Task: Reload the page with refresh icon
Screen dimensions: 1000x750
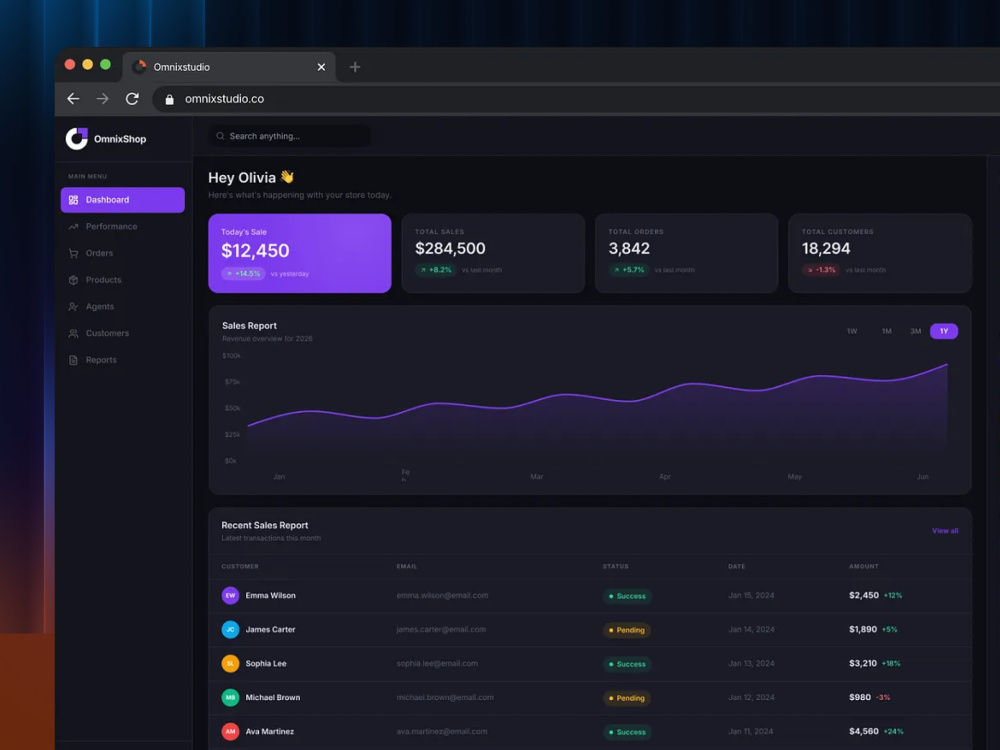Action: [x=132, y=99]
